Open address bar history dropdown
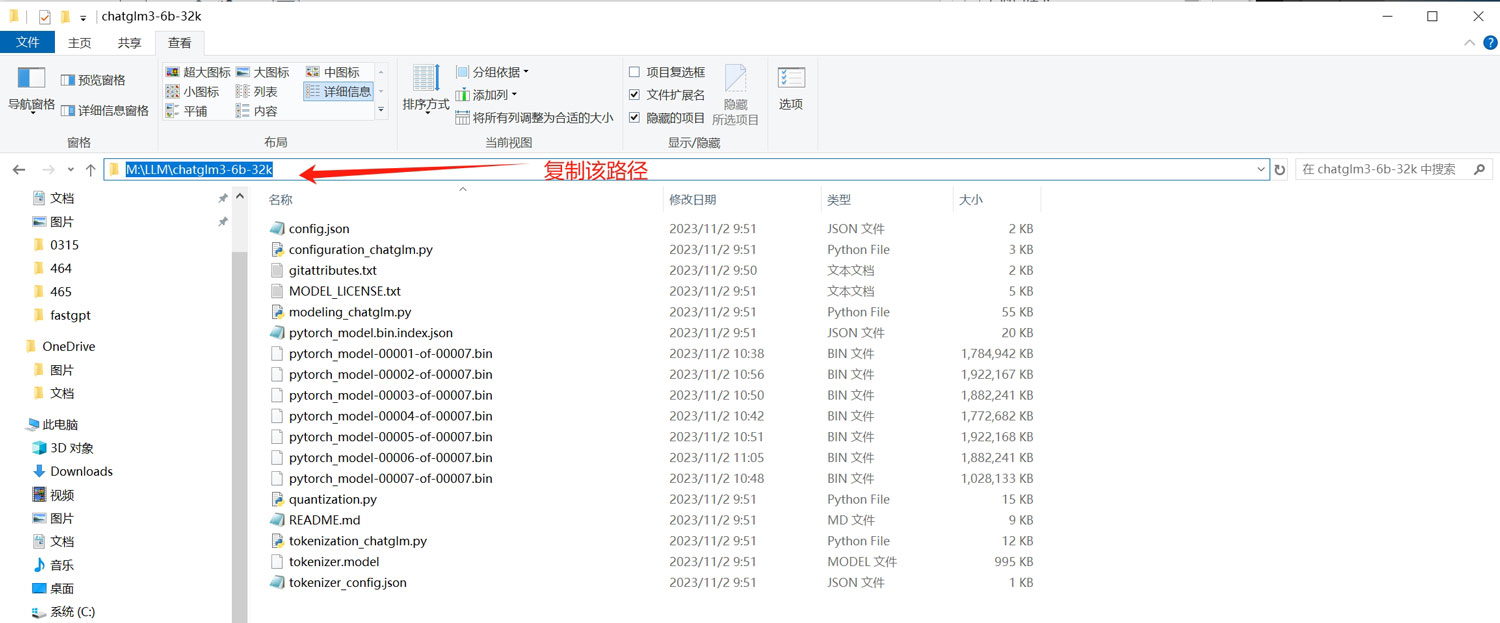The width and height of the screenshot is (1500, 623). click(x=1261, y=170)
